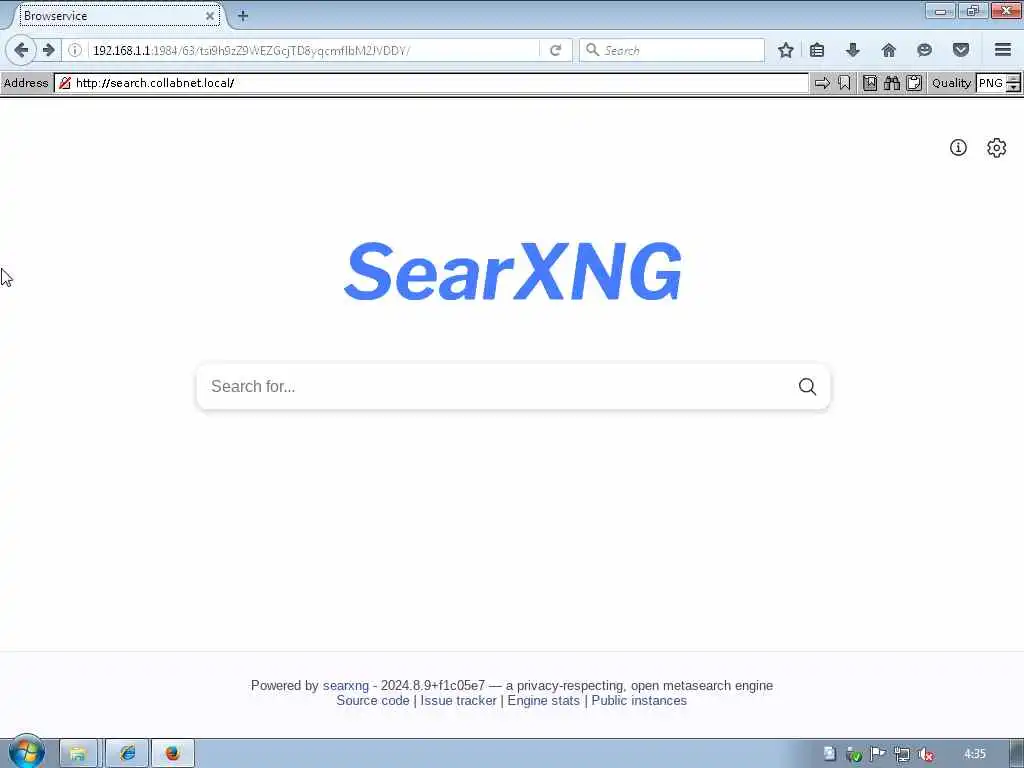This screenshot has height=768, width=1024.
Task: Click the Browservice clipboard icon
Action: click(x=914, y=83)
